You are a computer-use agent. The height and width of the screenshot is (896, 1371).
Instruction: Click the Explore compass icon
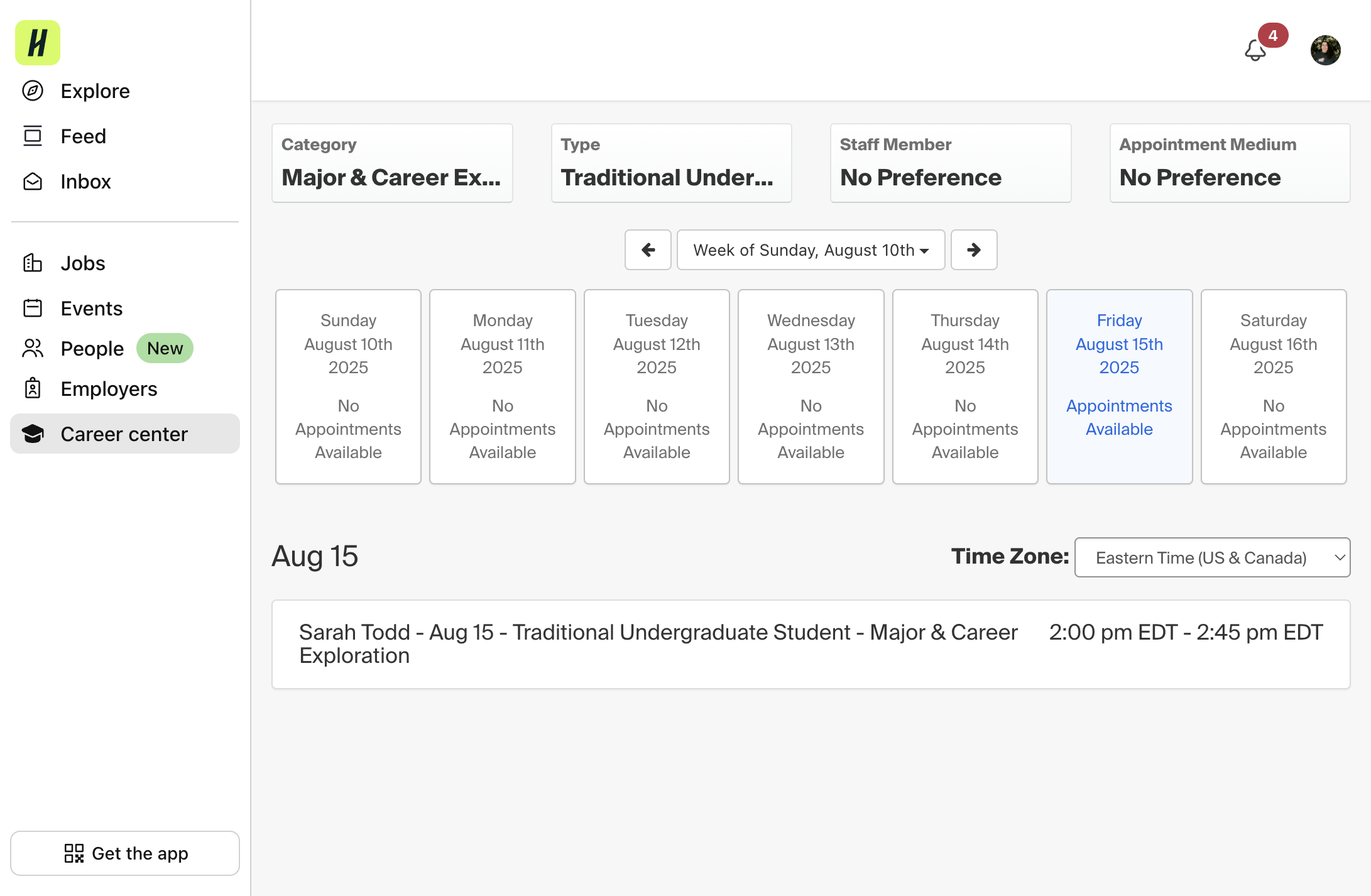[x=33, y=91]
